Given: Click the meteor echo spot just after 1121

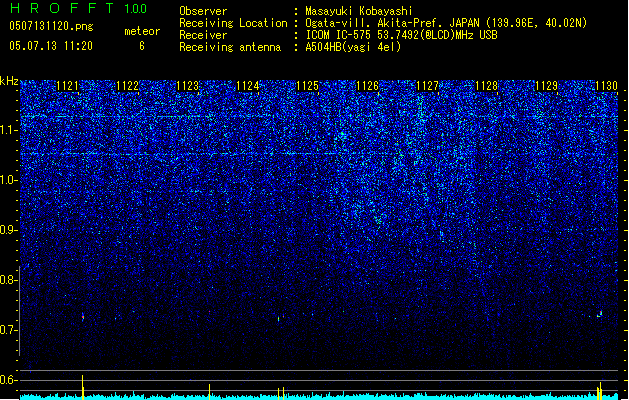Looking at the screenshot, I should pyautogui.click(x=83, y=317).
